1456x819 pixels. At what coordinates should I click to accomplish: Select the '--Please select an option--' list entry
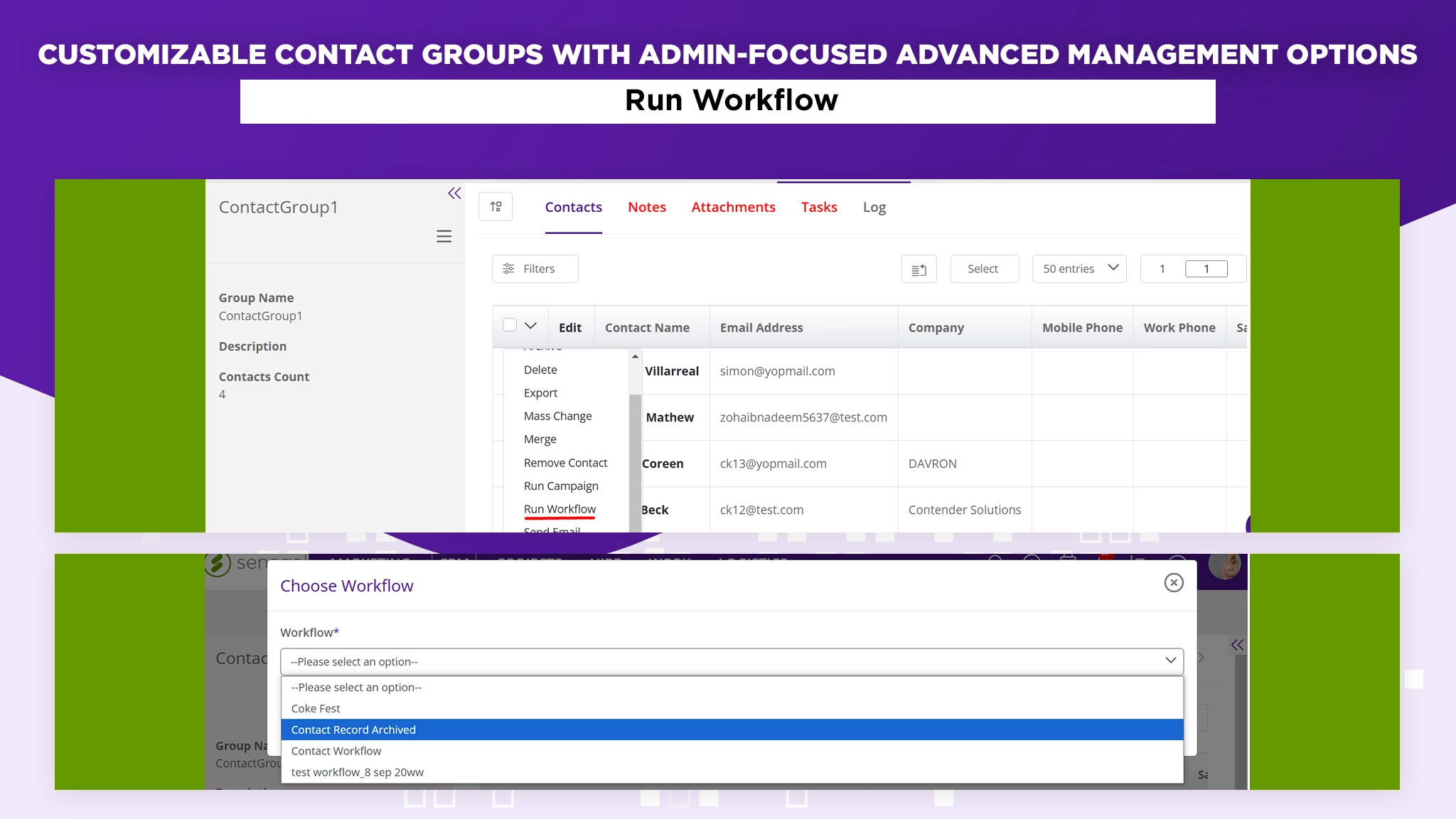(x=732, y=687)
